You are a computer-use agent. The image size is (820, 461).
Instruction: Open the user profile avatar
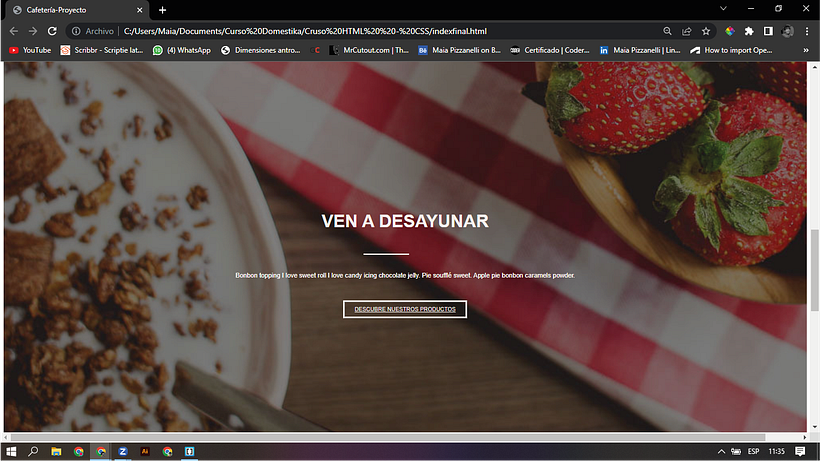click(x=788, y=31)
